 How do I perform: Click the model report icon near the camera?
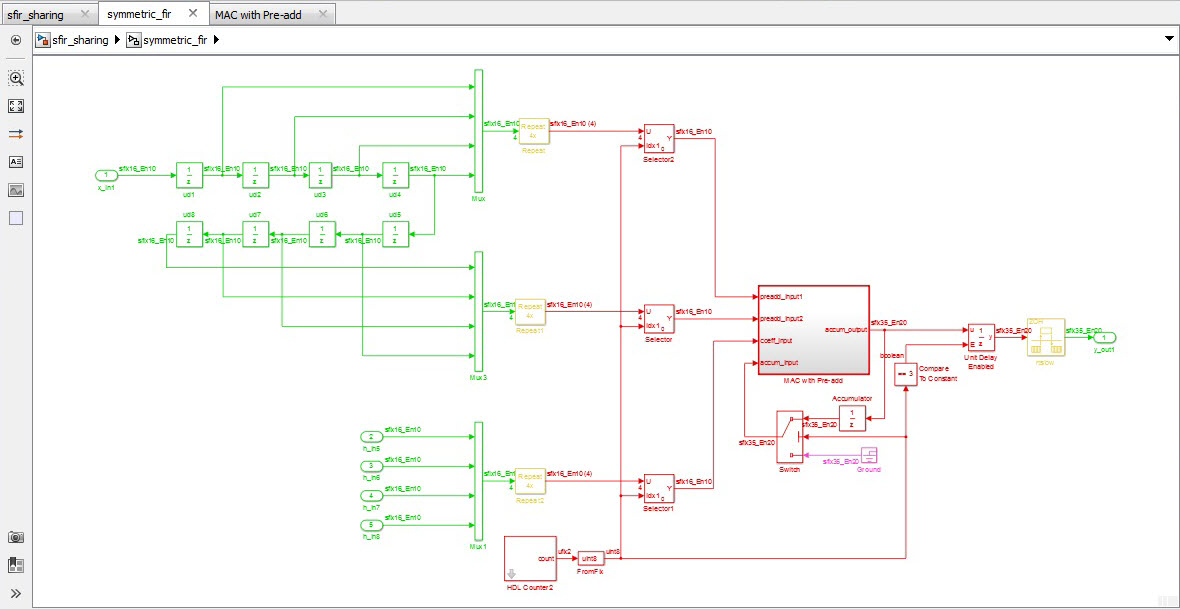(16, 564)
